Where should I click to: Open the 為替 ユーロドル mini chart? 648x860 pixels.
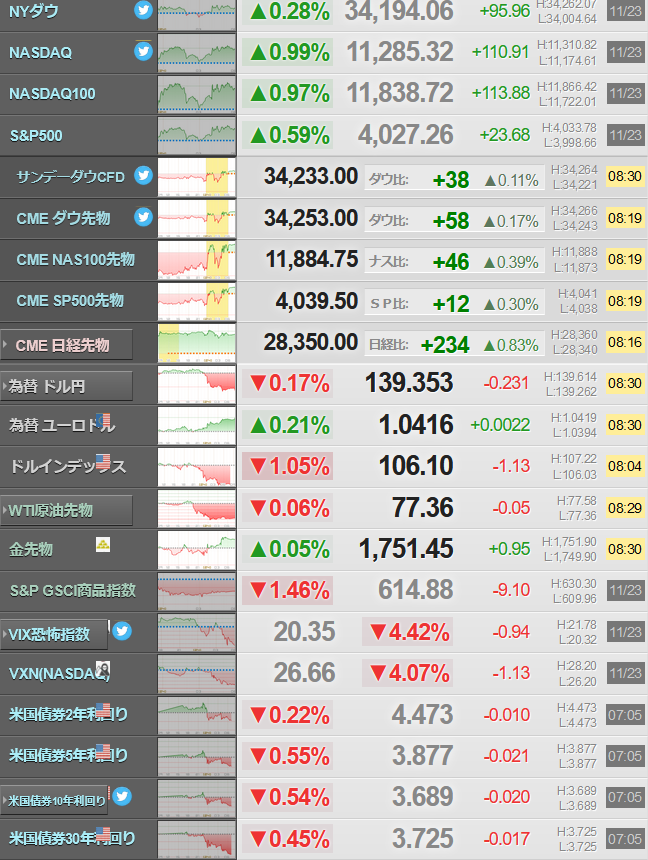[x=196, y=426]
